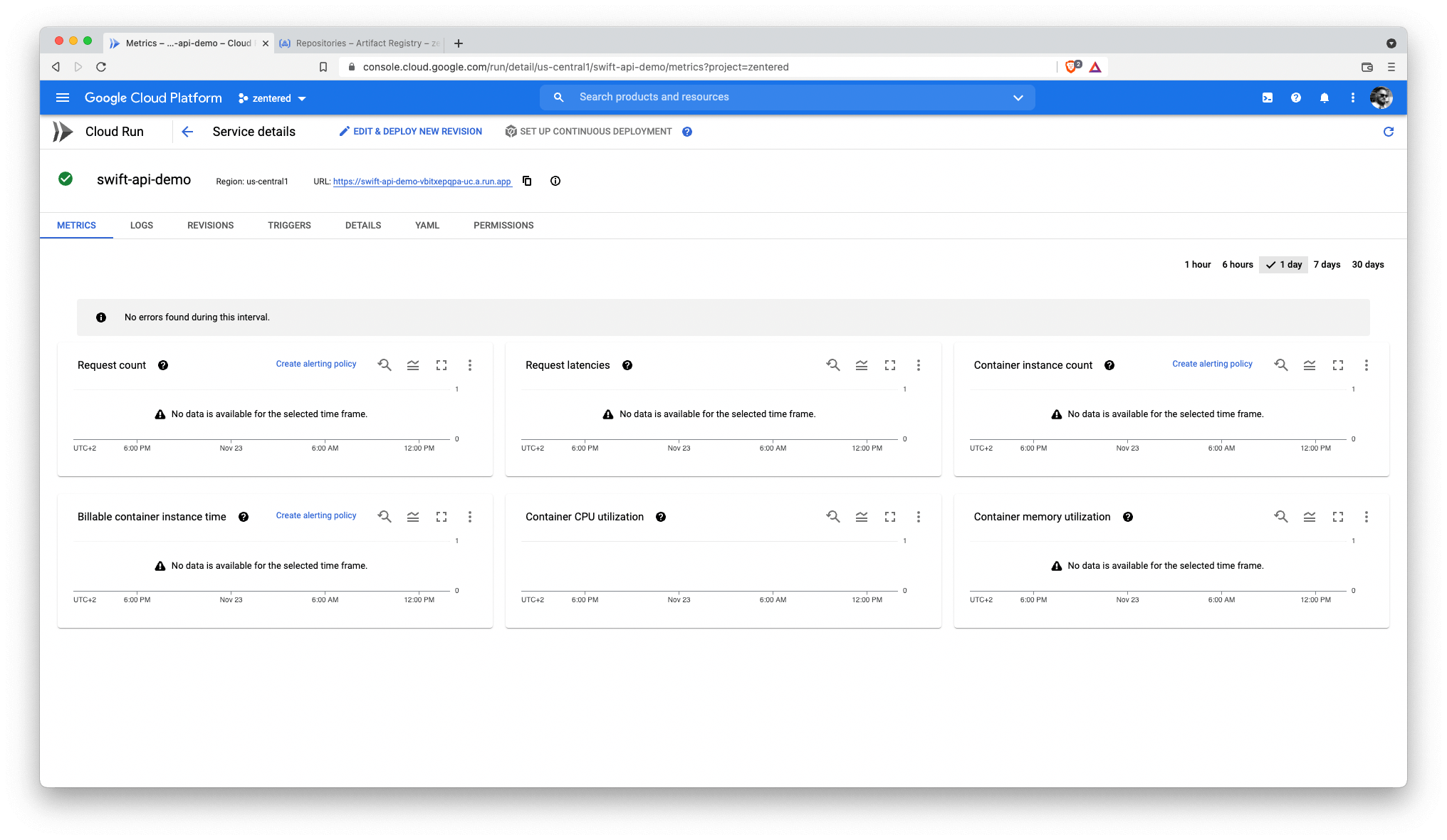
Task: Click the user account avatar
Action: point(1381,98)
